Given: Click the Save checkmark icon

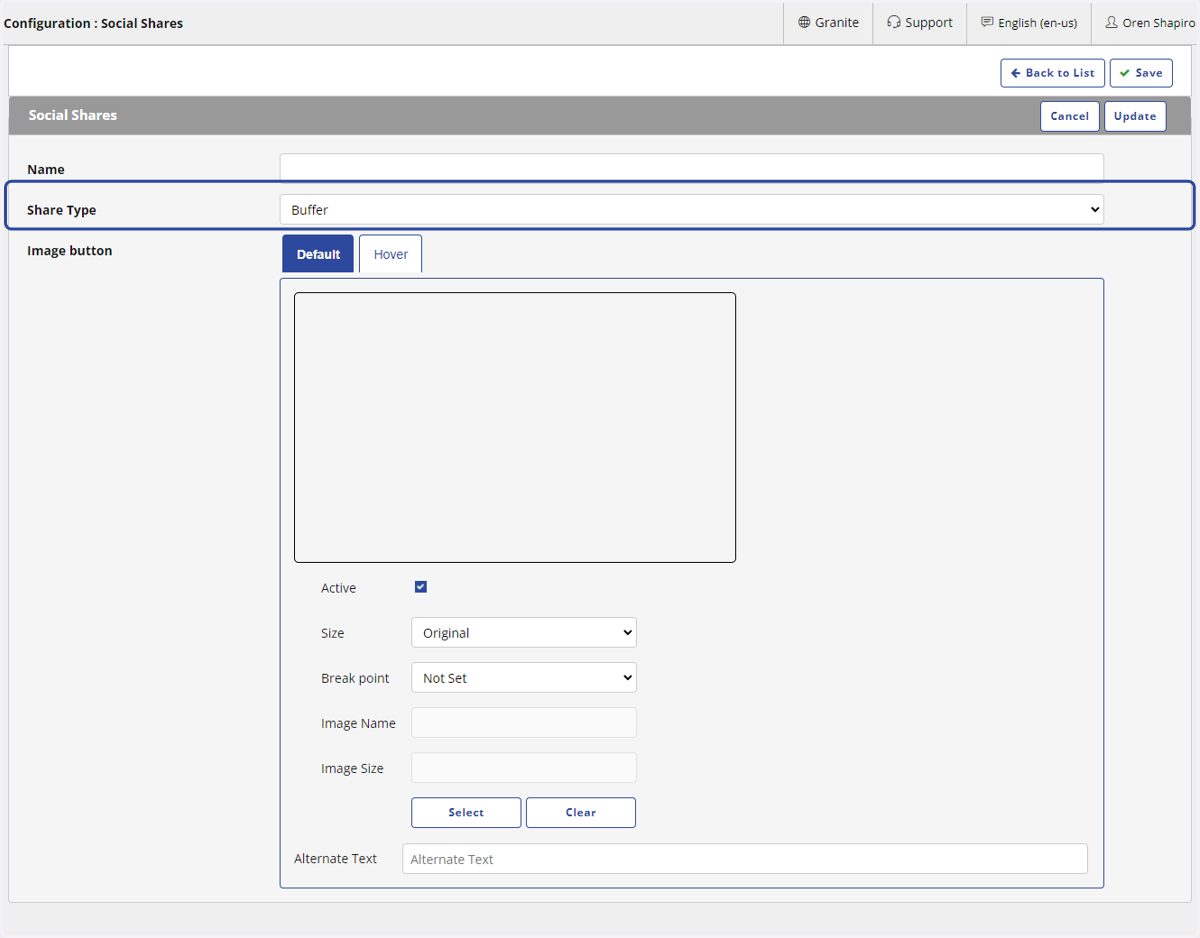Looking at the screenshot, I should [1125, 73].
